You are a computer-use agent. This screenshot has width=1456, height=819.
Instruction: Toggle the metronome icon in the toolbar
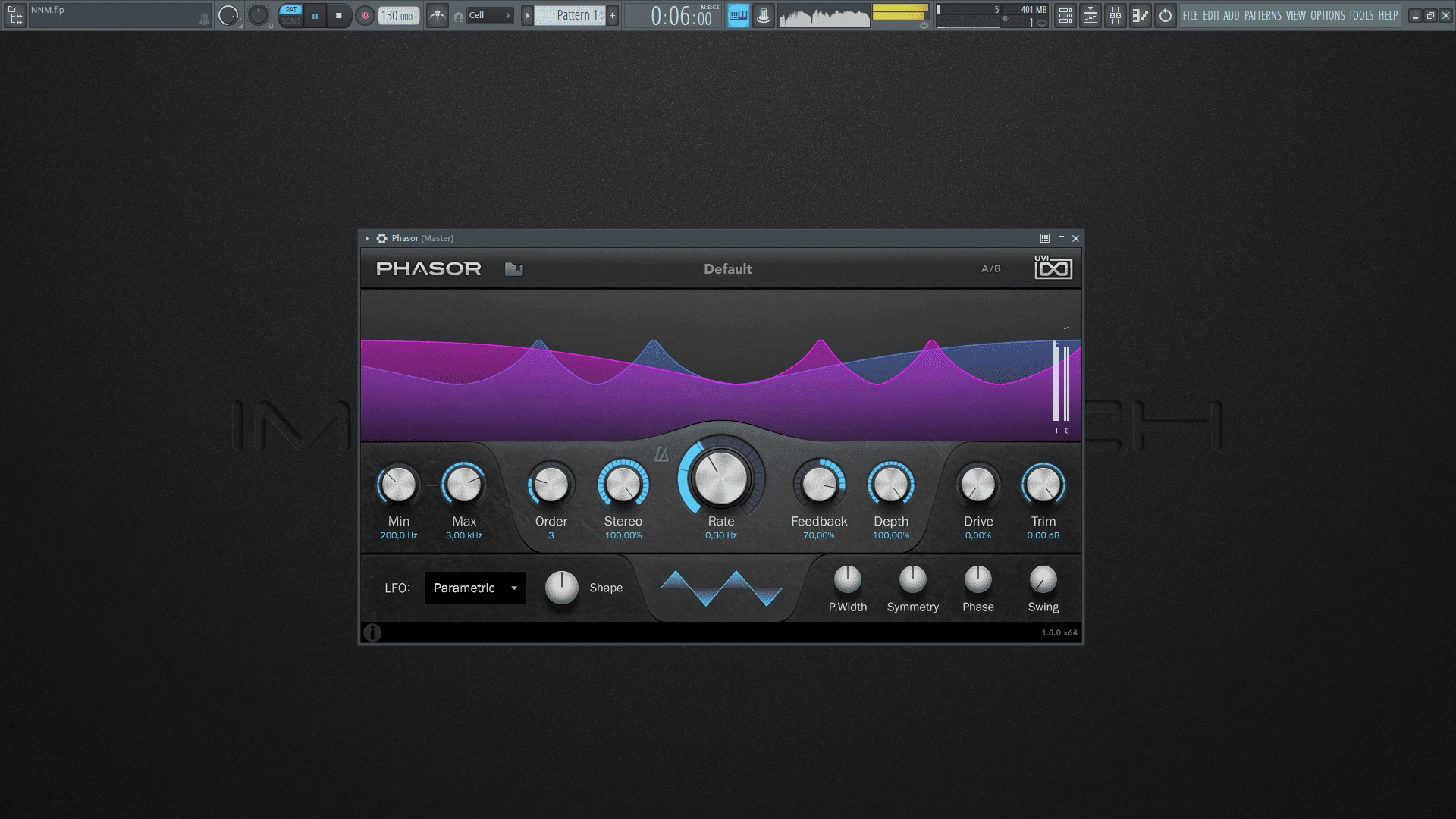tap(438, 15)
